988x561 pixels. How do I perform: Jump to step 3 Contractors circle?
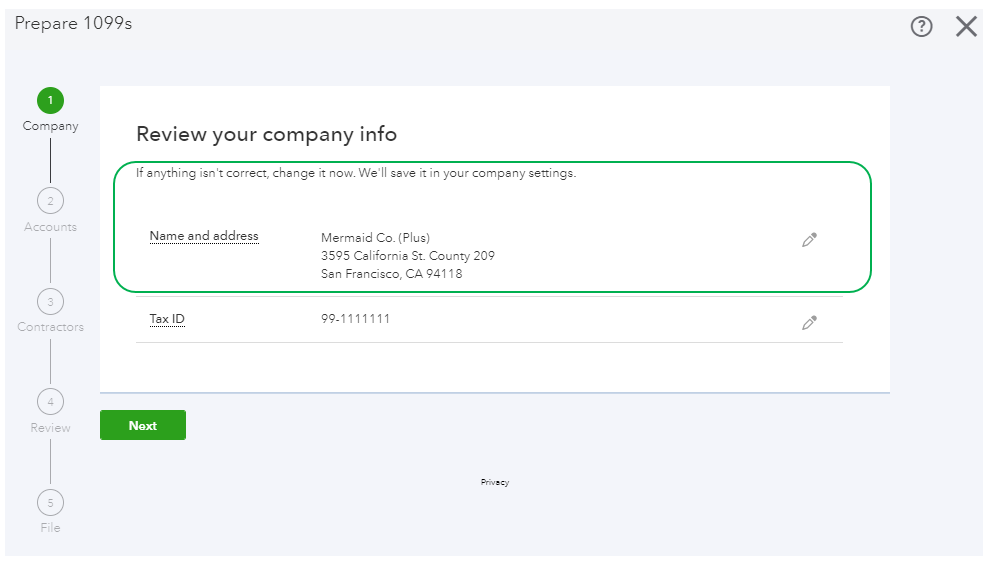50,301
